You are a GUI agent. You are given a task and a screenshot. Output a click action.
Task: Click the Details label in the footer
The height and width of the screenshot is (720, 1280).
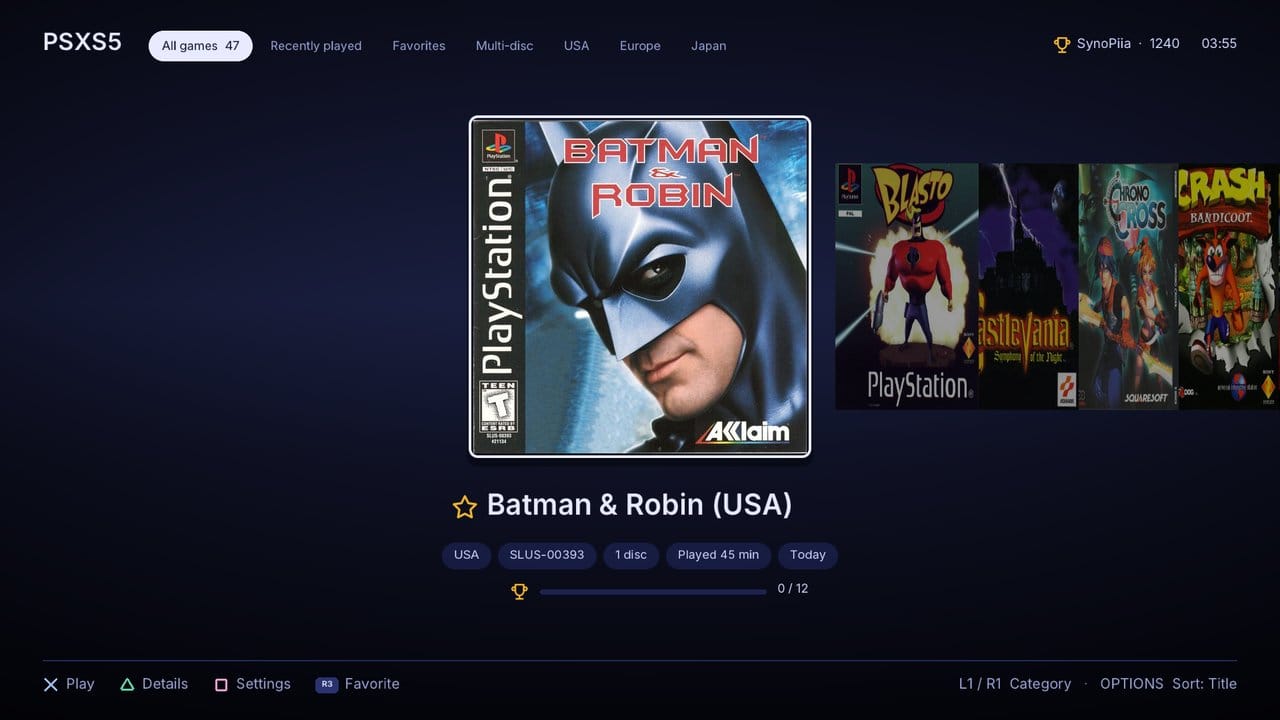[165, 684]
